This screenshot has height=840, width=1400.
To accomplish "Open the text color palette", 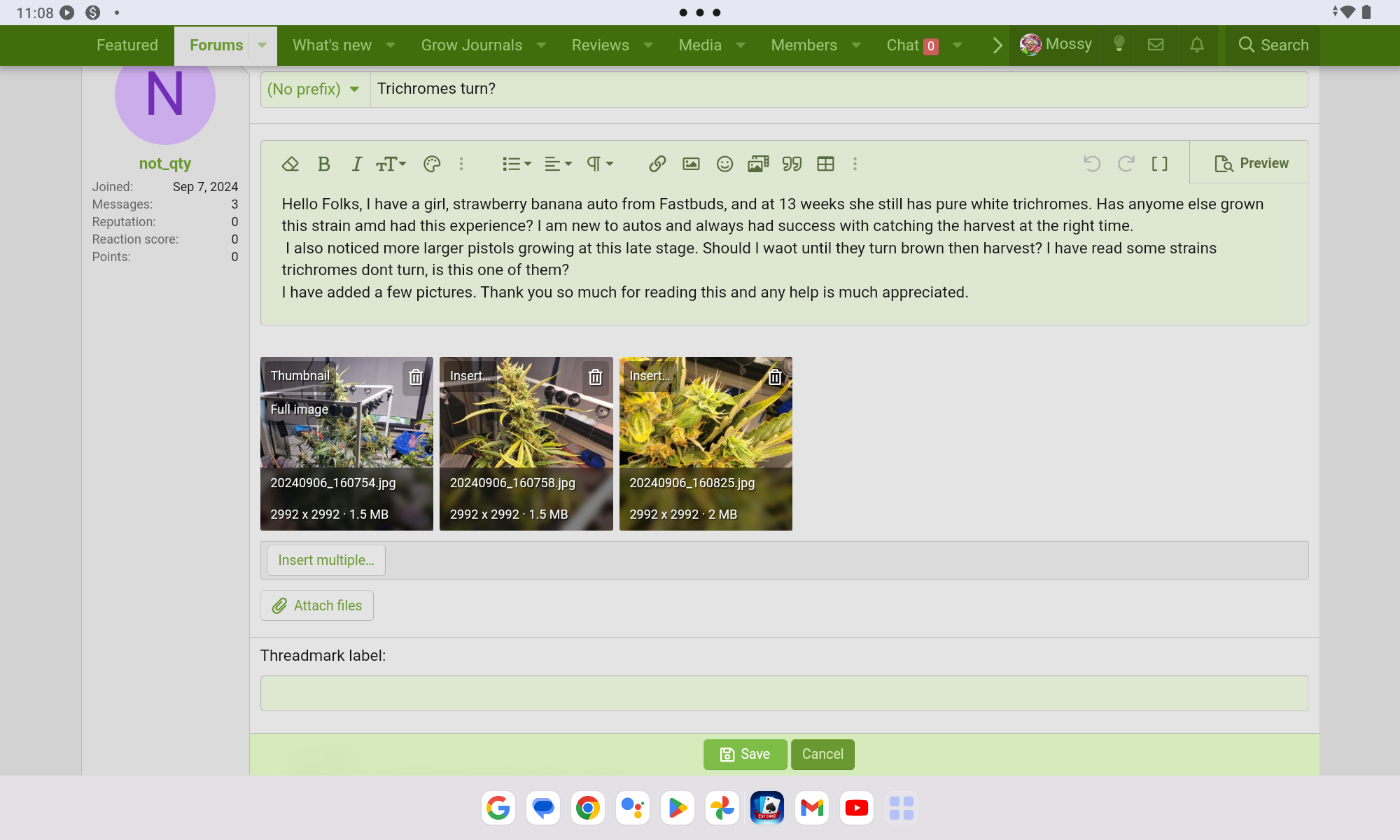I will [432, 164].
